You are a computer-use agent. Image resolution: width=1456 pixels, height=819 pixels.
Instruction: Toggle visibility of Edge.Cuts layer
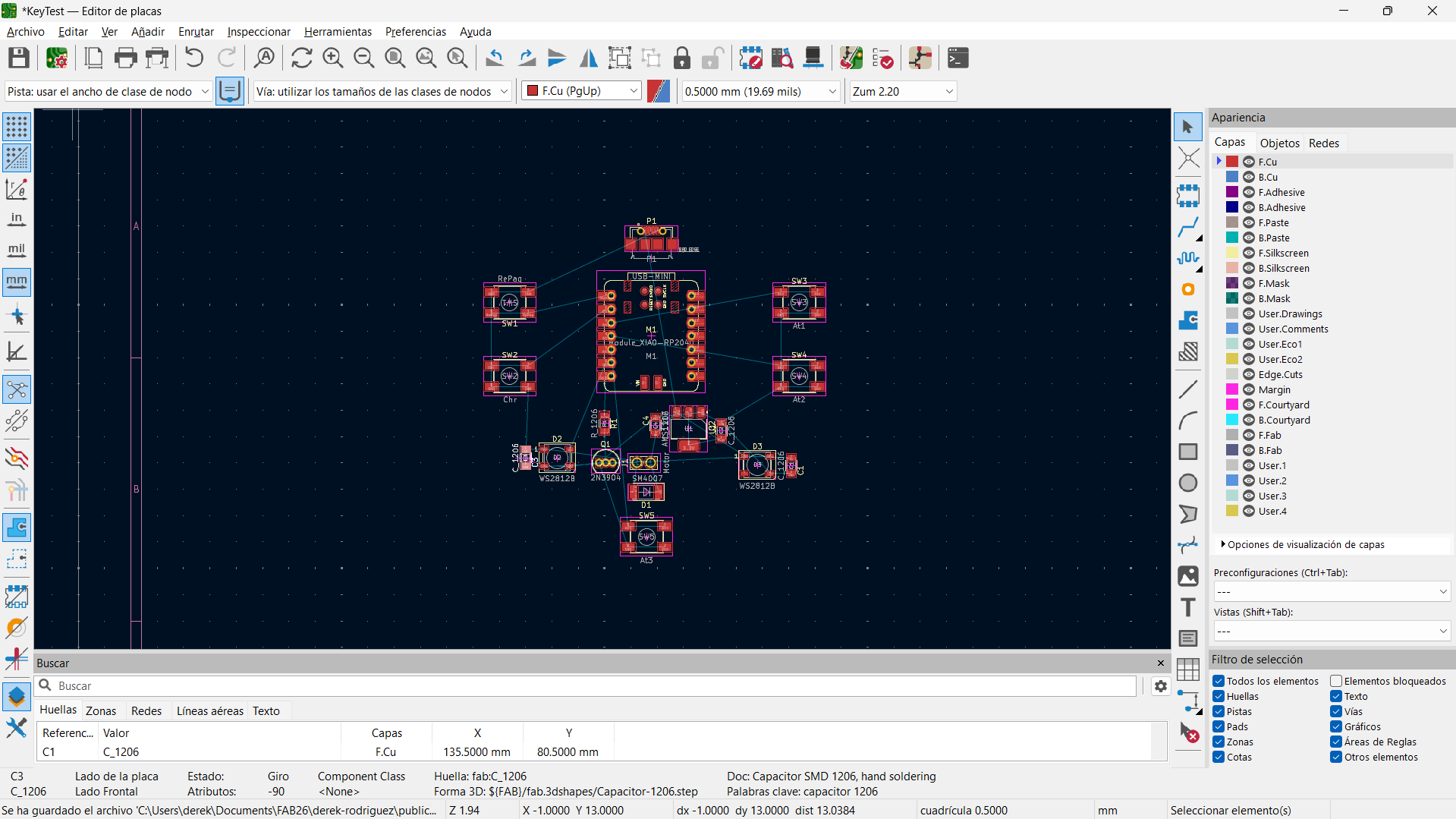pos(1249,374)
